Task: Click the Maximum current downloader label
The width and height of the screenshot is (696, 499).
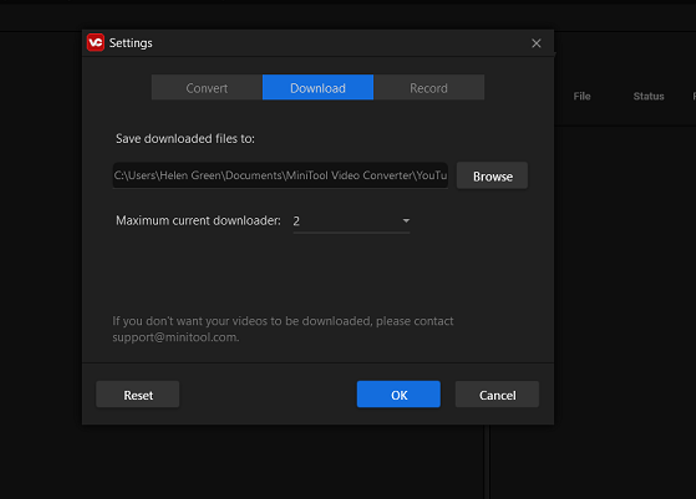Action: coord(198,221)
